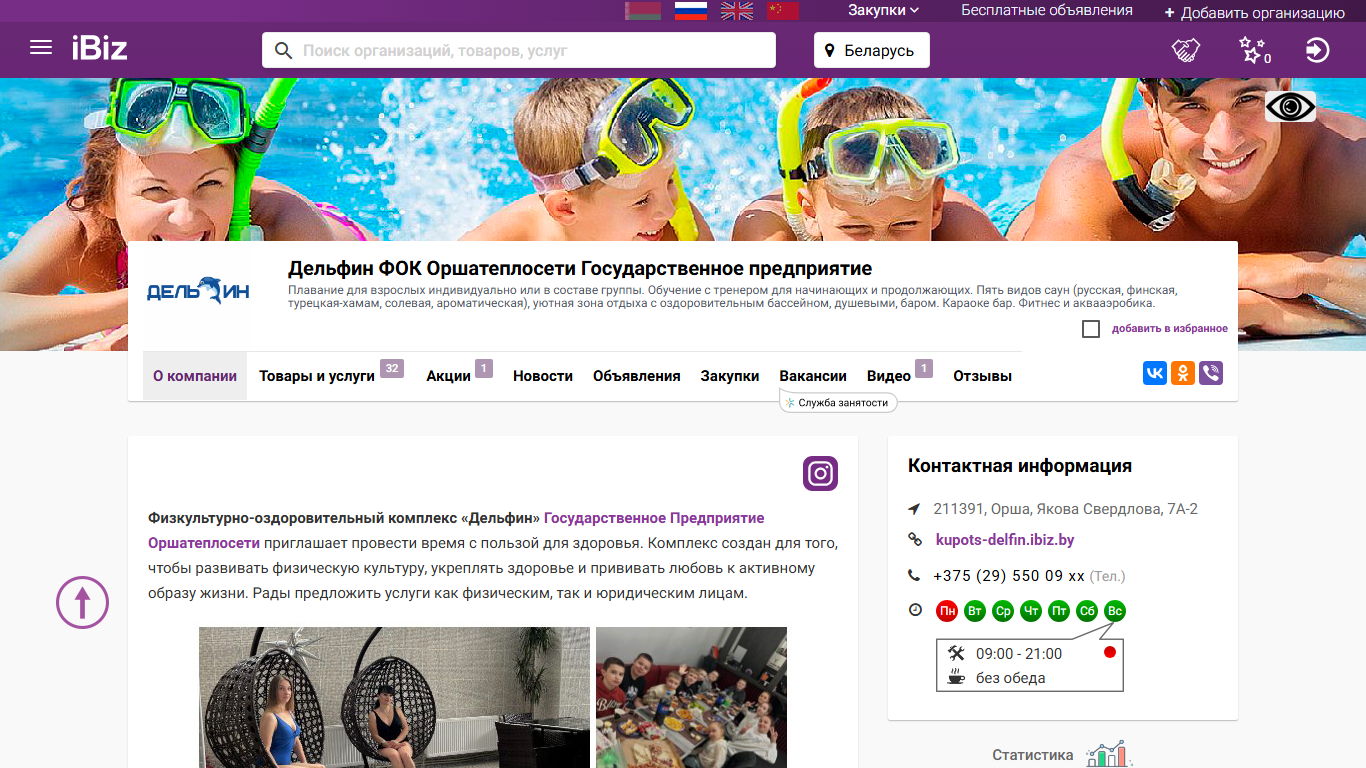The height and width of the screenshot is (768, 1366).
Task: Switch to Belarusian language flag
Action: (643, 11)
